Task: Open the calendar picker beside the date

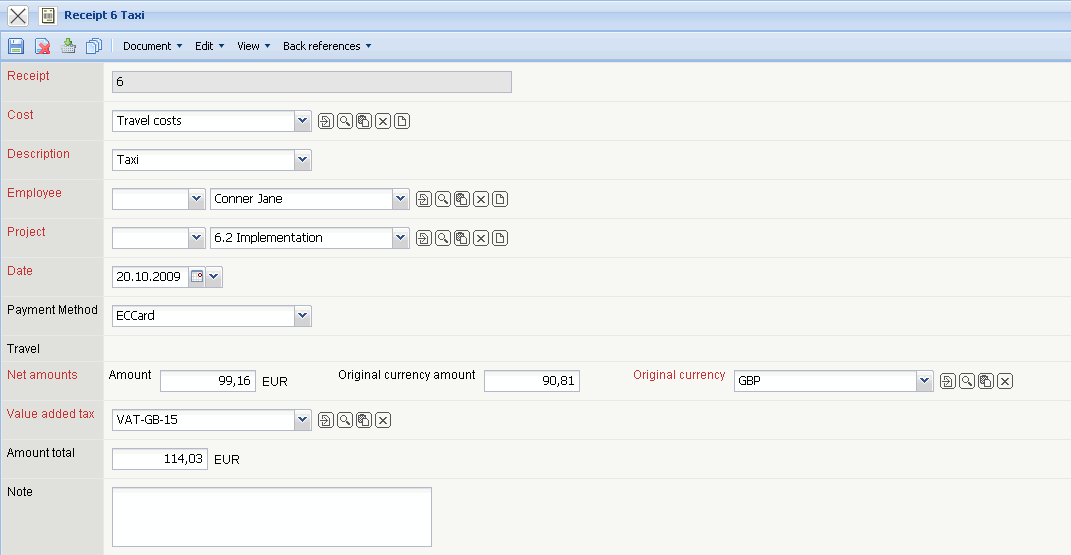Action: pyautogui.click(x=197, y=277)
